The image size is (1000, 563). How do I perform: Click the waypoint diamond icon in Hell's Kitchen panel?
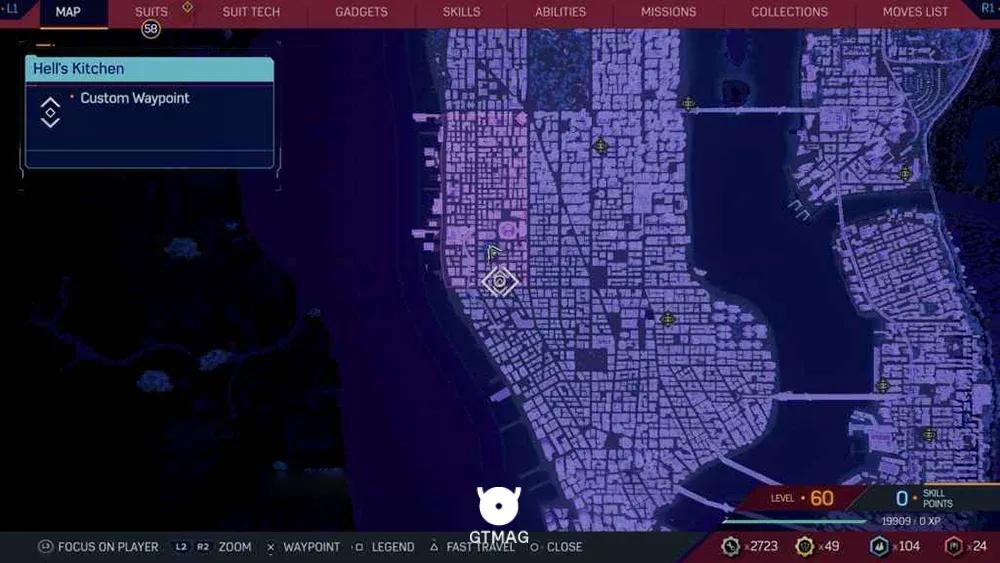[x=50, y=112]
